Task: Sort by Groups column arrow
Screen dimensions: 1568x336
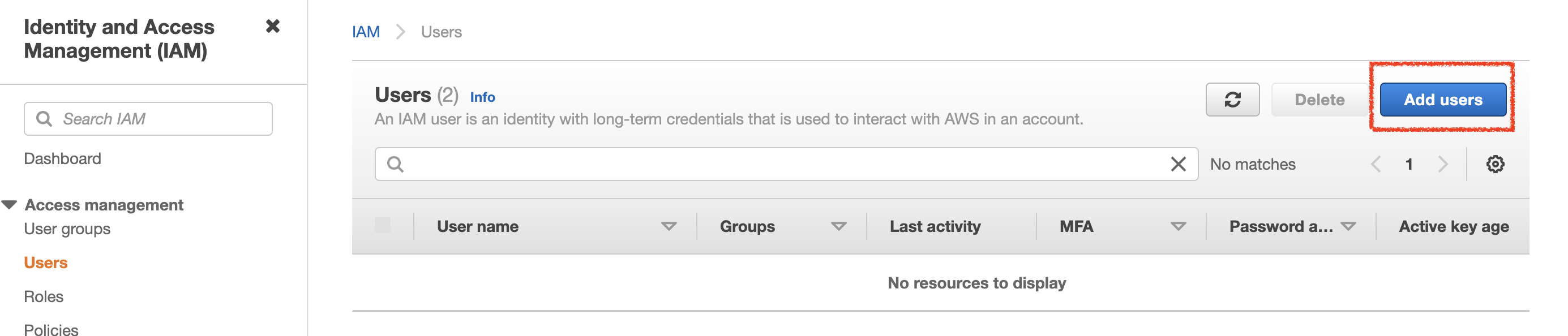Action: [x=839, y=226]
